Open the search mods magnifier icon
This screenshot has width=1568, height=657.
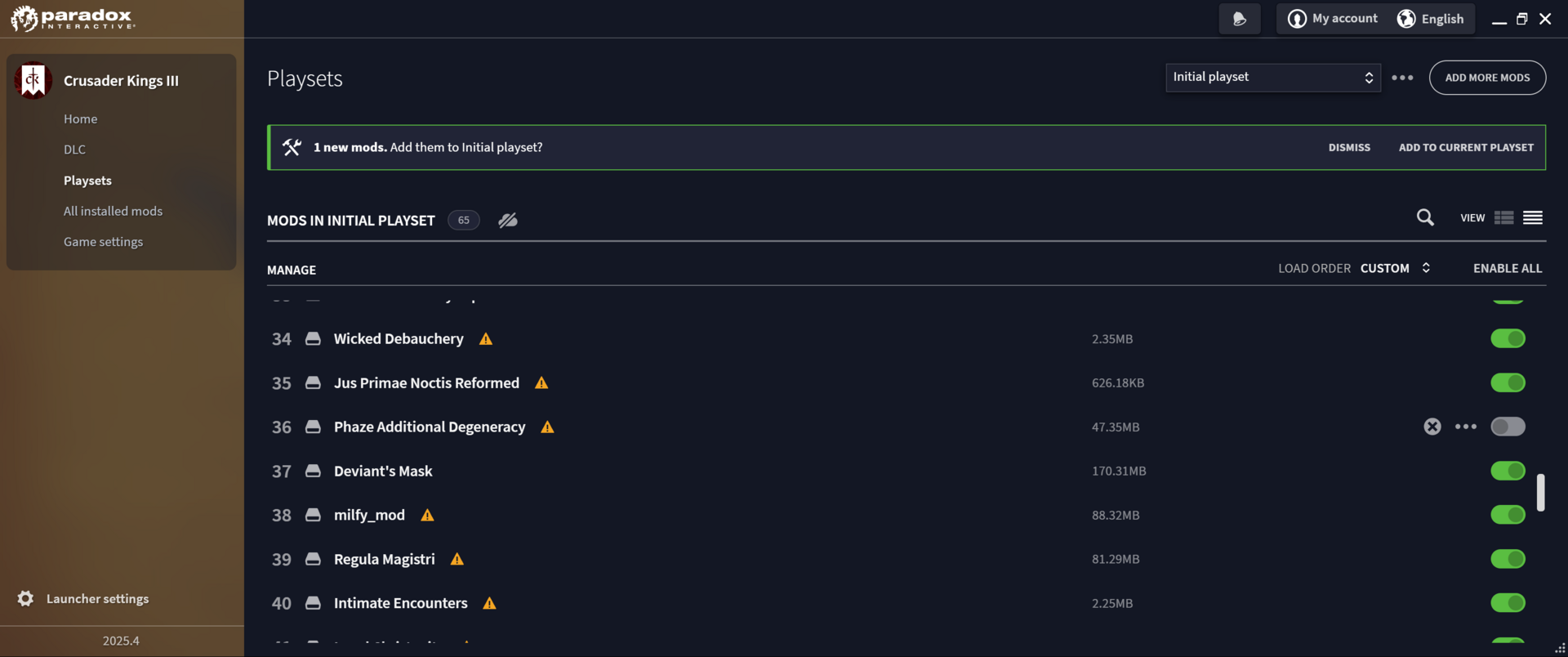click(1425, 217)
